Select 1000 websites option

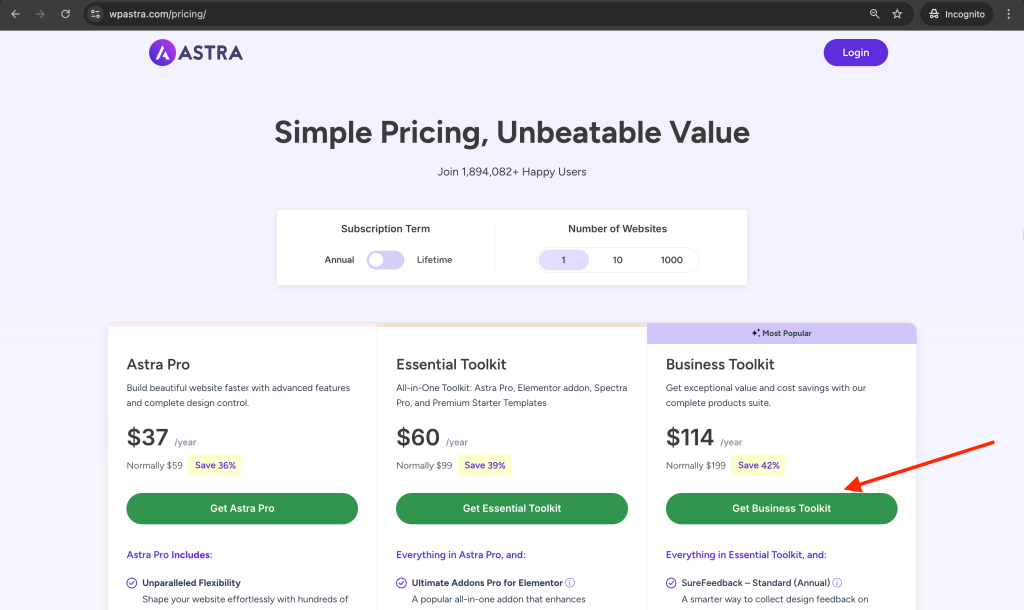pyautogui.click(x=671, y=260)
